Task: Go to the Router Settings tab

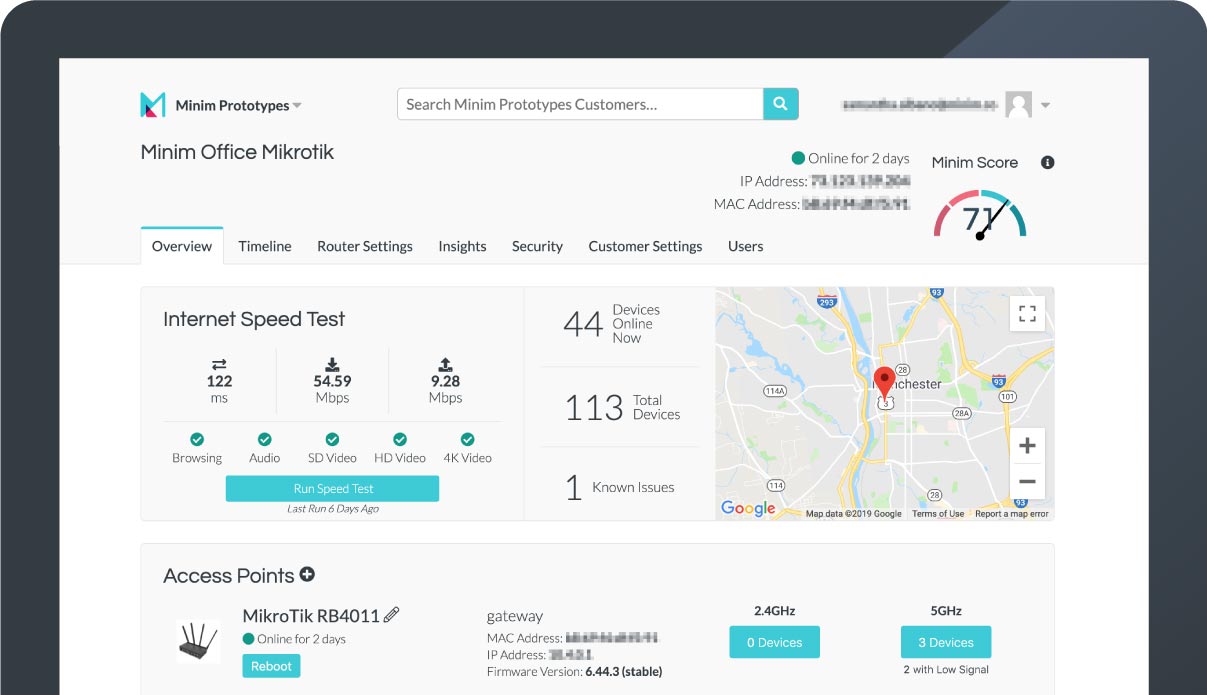Action: (x=365, y=246)
